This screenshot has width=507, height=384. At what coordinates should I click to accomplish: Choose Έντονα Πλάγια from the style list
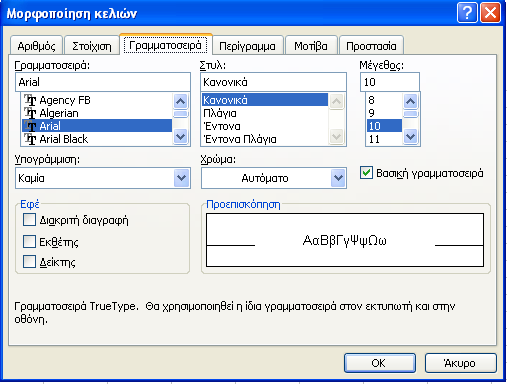click(x=240, y=139)
